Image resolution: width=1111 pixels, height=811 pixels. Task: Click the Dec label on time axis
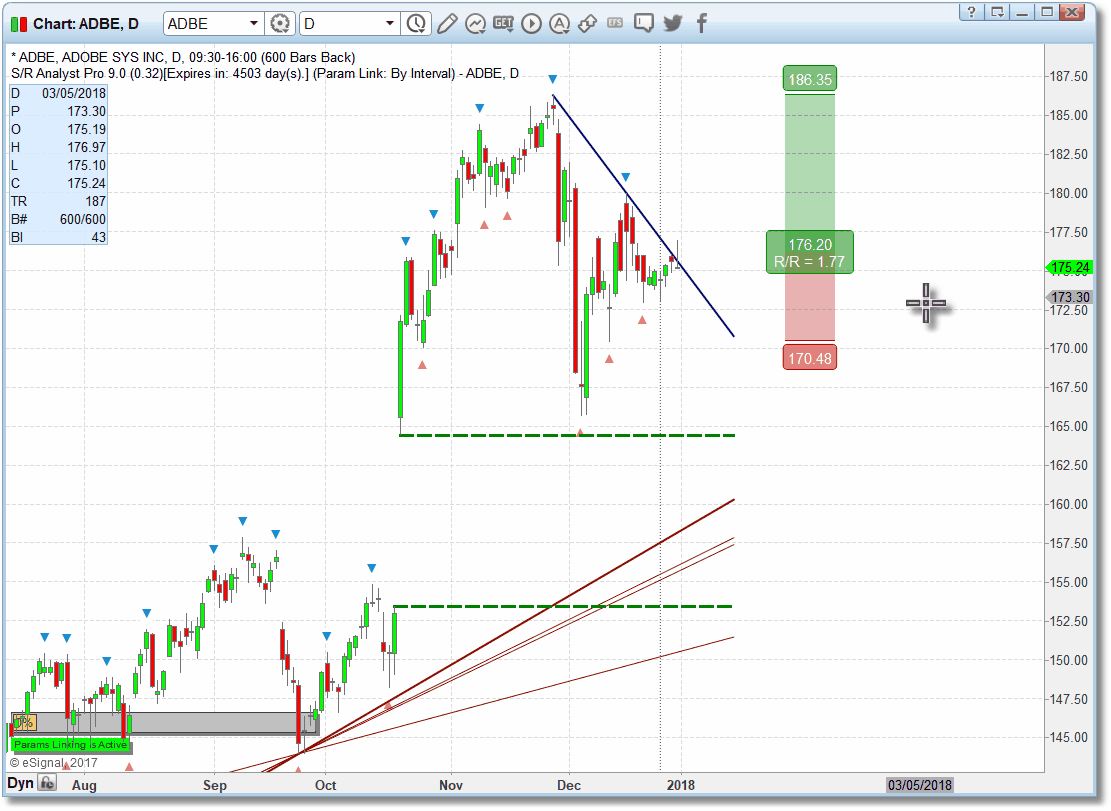tap(569, 786)
